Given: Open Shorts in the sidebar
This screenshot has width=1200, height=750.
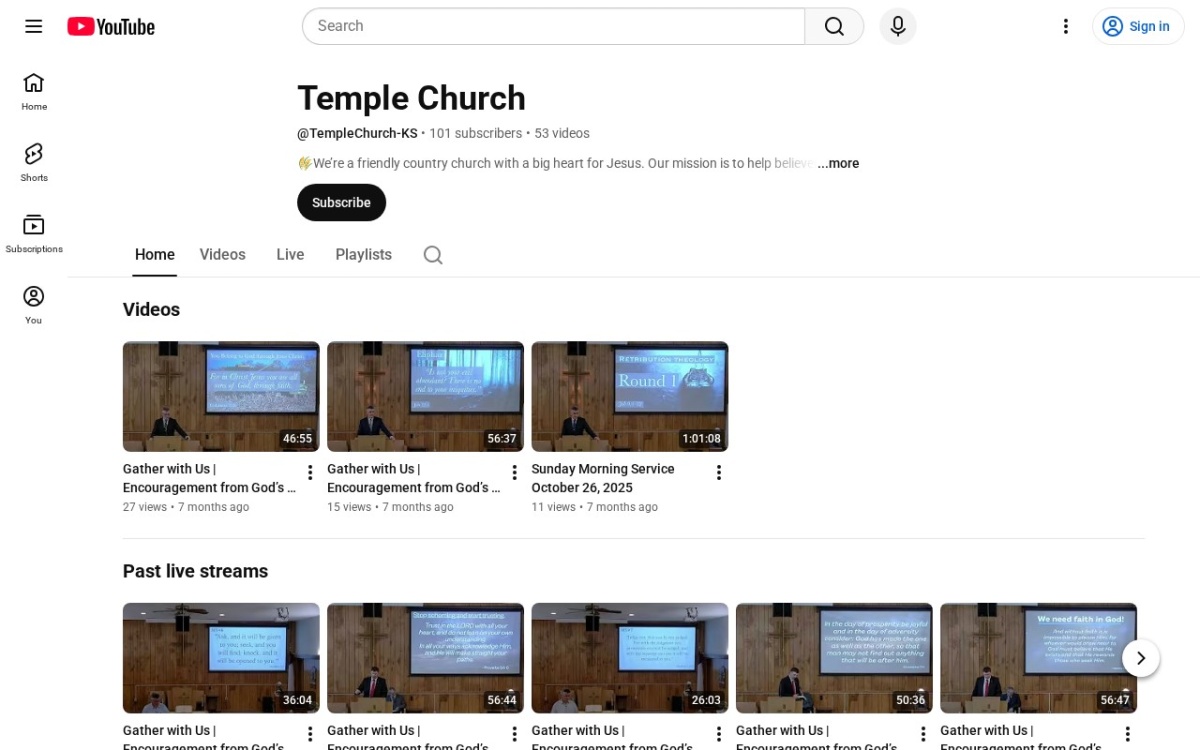Looking at the screenshot, I should (x=34, y=162).
